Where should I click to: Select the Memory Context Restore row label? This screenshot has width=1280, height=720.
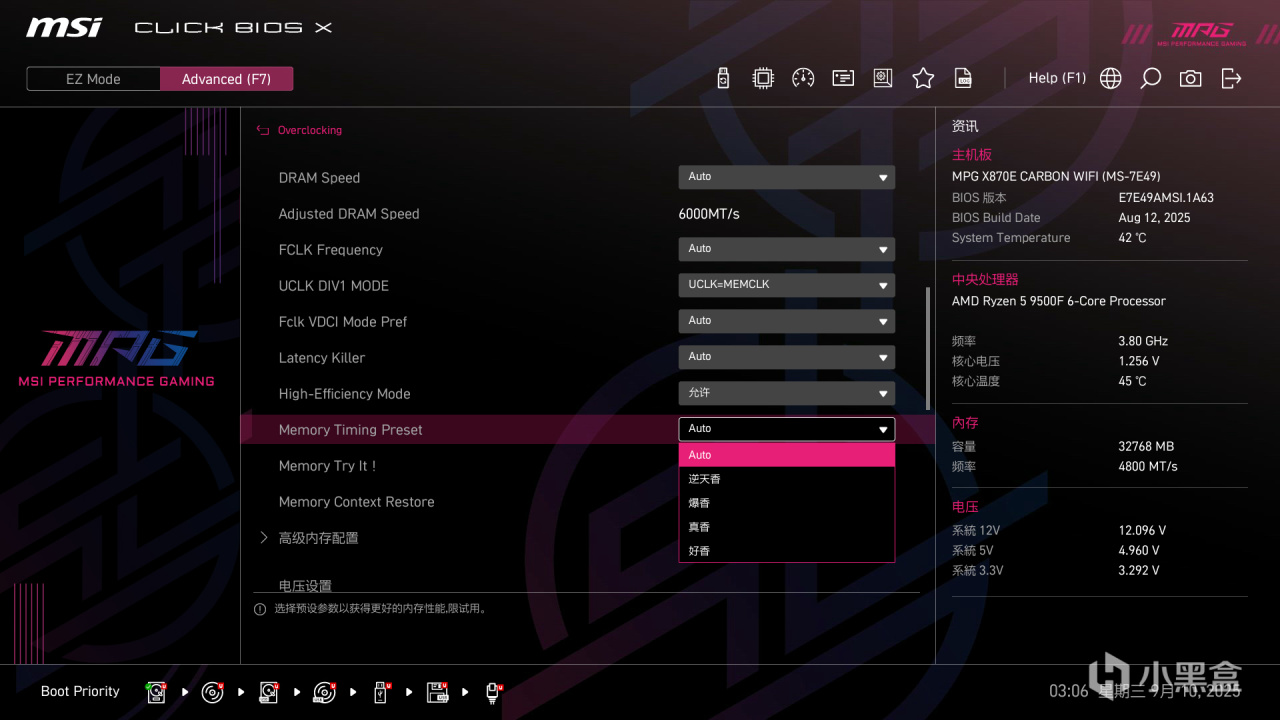[356, 502]
